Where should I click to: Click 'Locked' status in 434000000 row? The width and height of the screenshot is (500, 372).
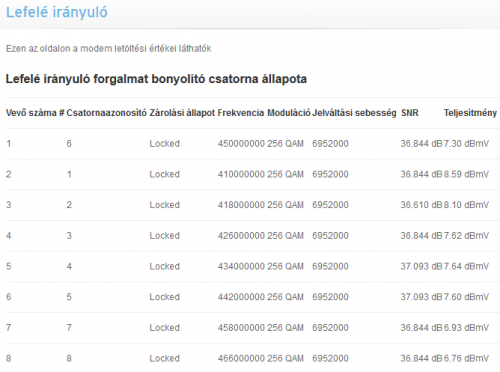[x=164, y=266]
